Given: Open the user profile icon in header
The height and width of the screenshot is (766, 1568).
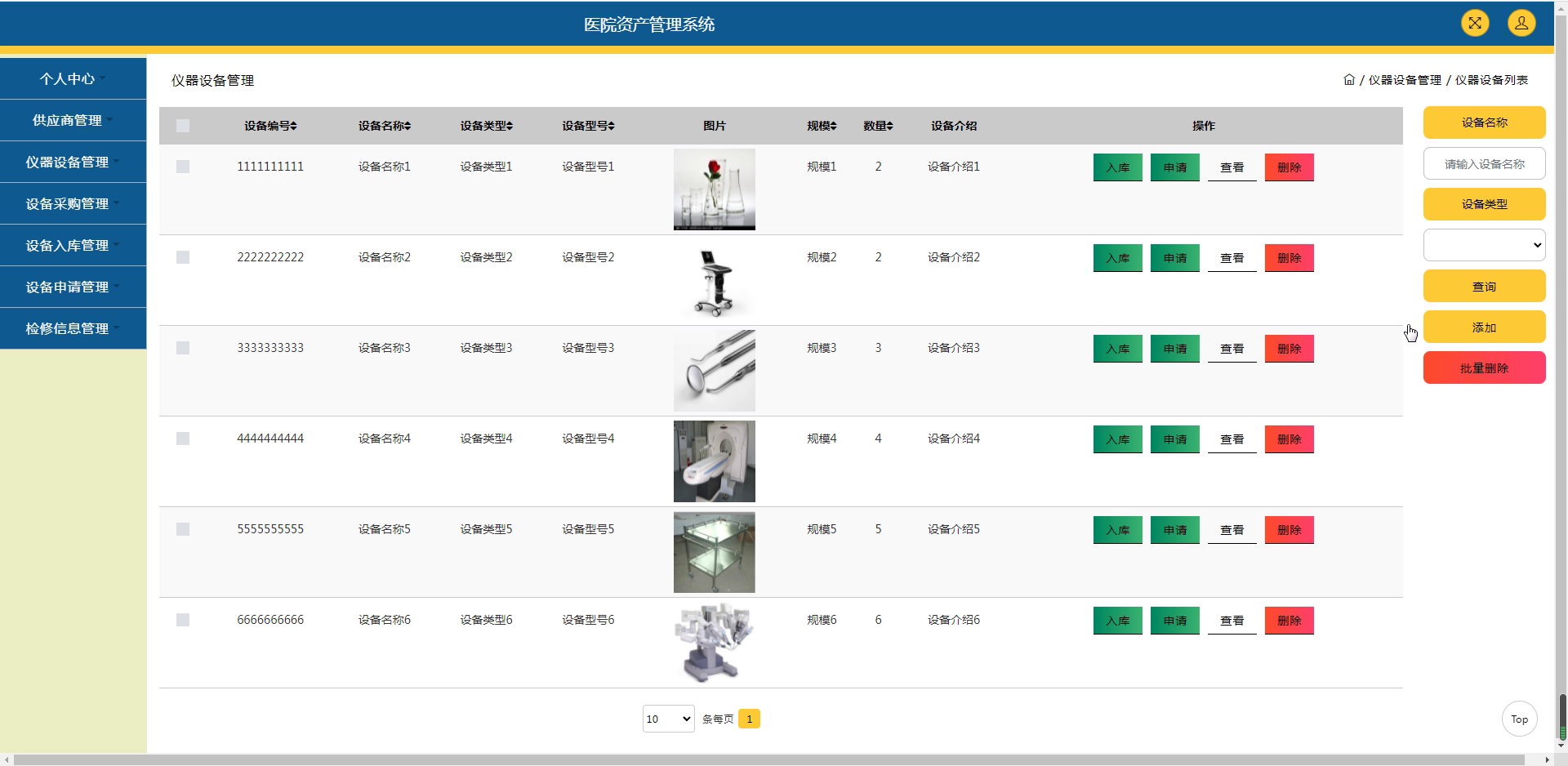Looking at the screenshot, I should tap(1521, 23).
